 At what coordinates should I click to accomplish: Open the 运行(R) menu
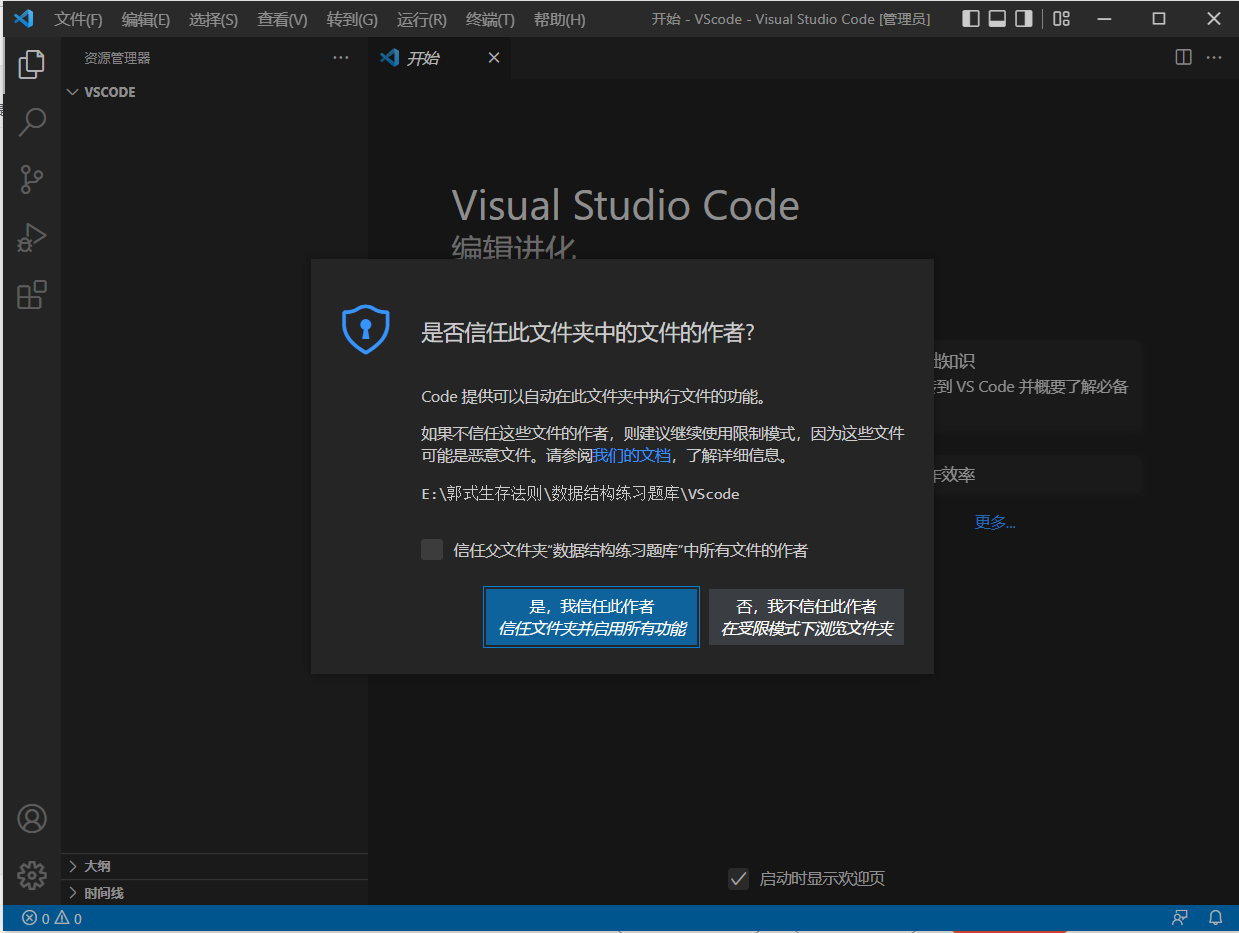tap(422, 19)
